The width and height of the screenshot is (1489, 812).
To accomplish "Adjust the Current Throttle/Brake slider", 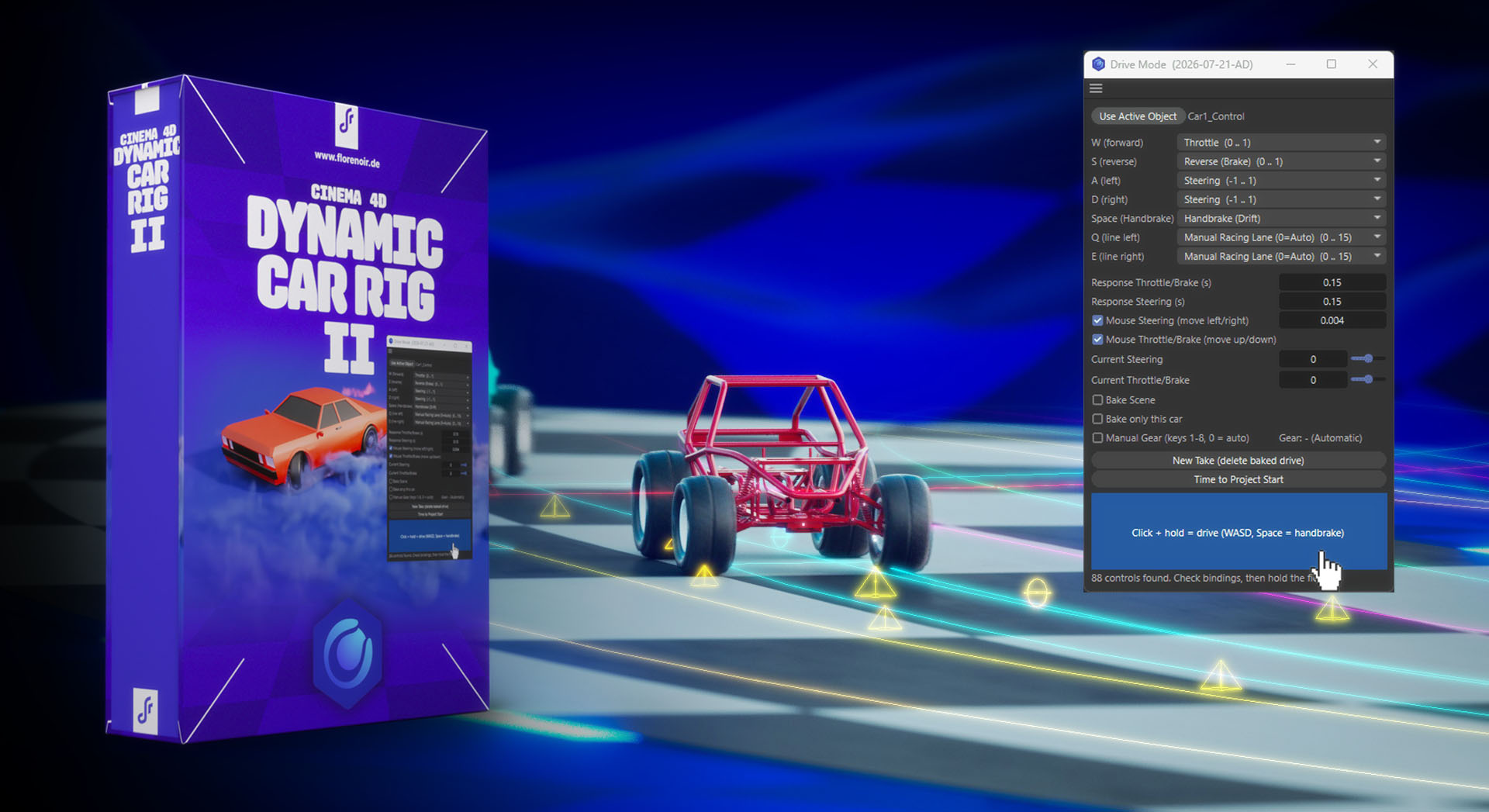I will tap(1368, 379).
